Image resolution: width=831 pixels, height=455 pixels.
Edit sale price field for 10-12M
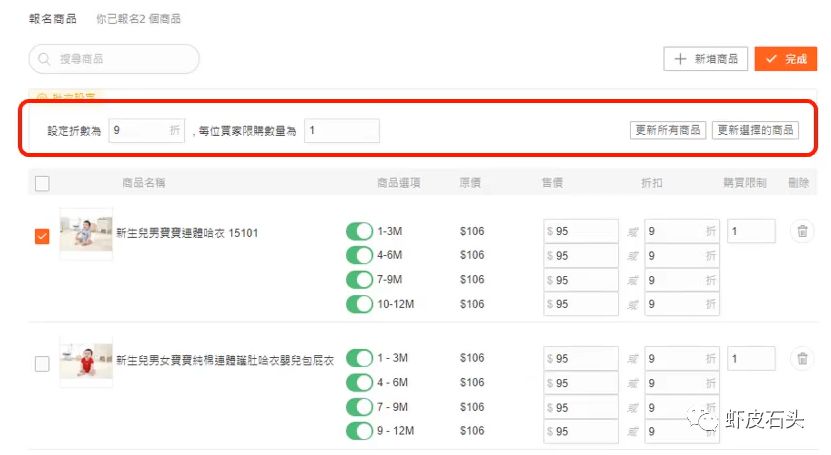click(581, 304)
